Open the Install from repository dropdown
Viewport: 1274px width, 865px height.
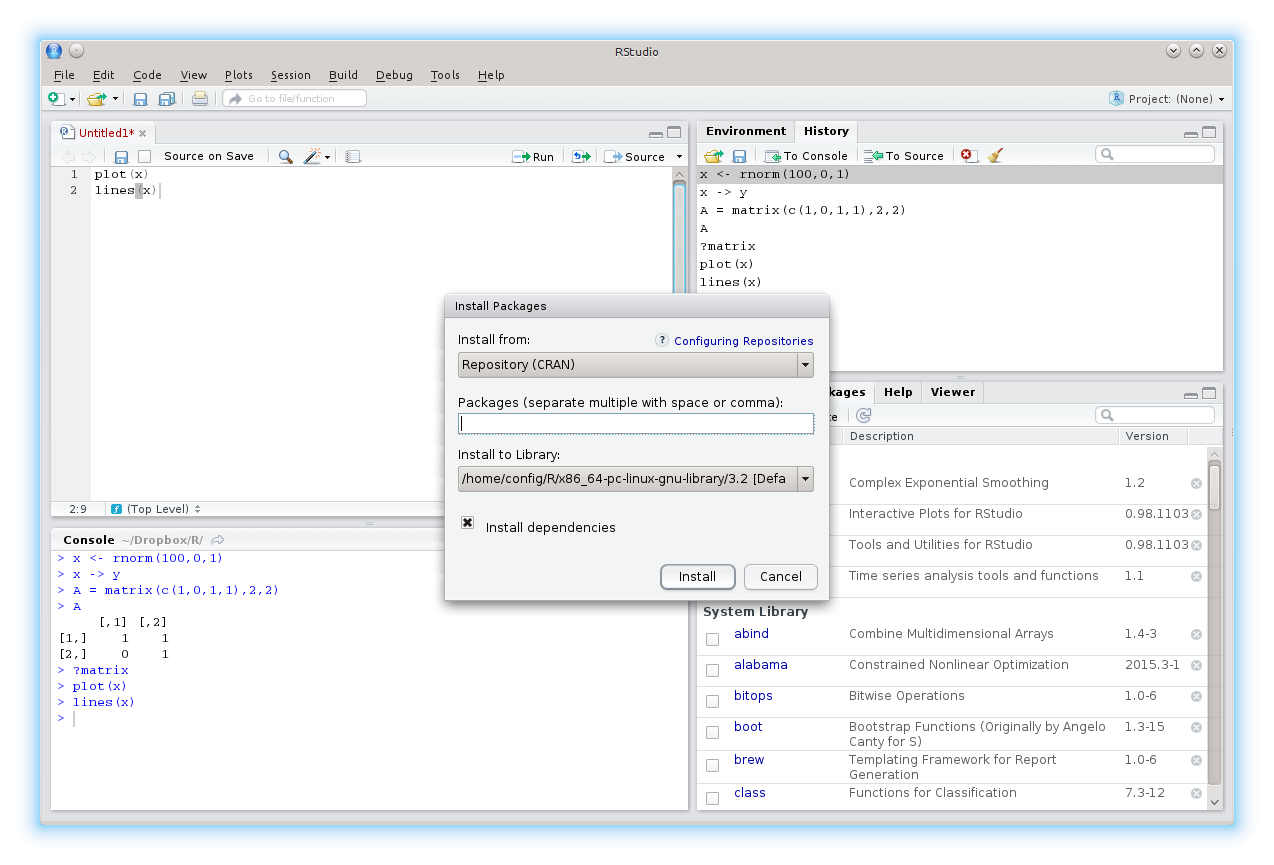(x=804, y=364)
